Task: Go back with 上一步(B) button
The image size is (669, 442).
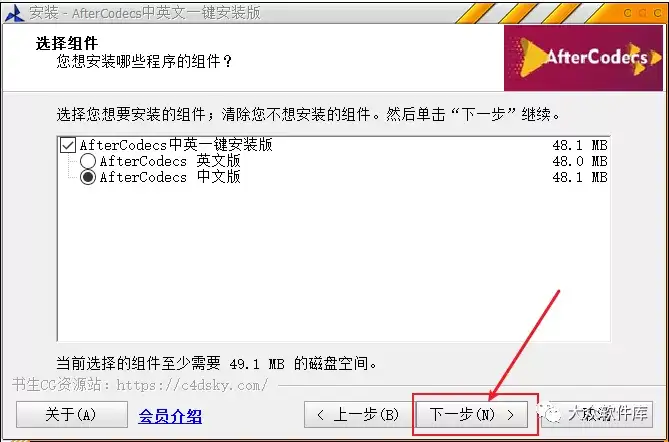Action: coord(359,414)
